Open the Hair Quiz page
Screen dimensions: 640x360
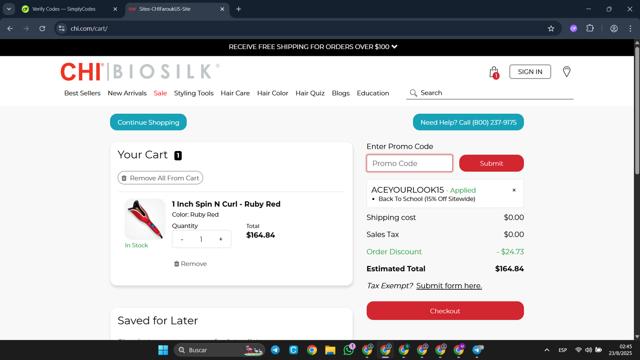[x=310, y=93]
